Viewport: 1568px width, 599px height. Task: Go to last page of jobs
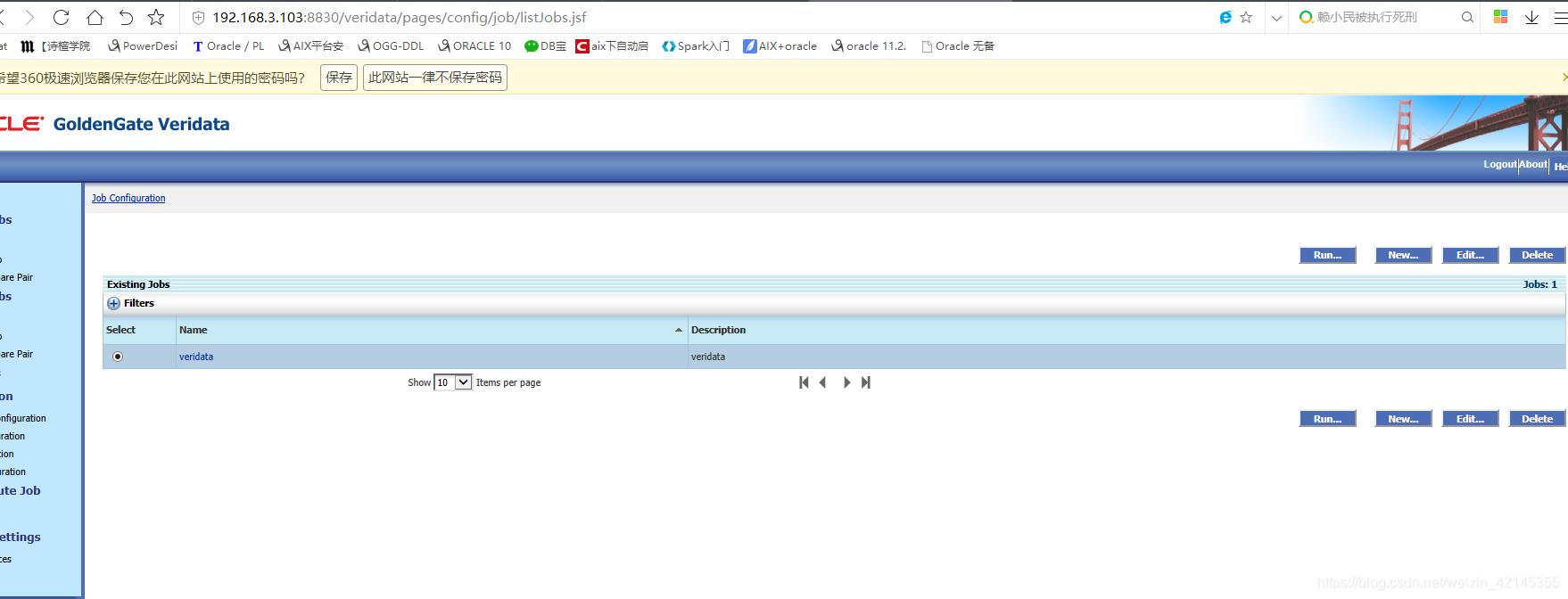[x=865, y=382]
